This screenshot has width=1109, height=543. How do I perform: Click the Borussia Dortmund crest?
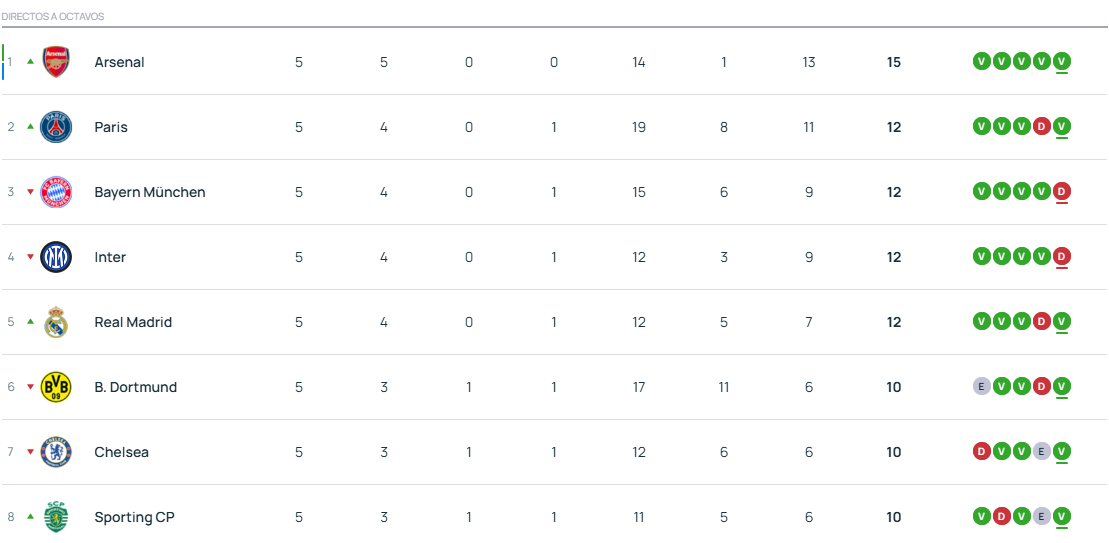(56, 387)
